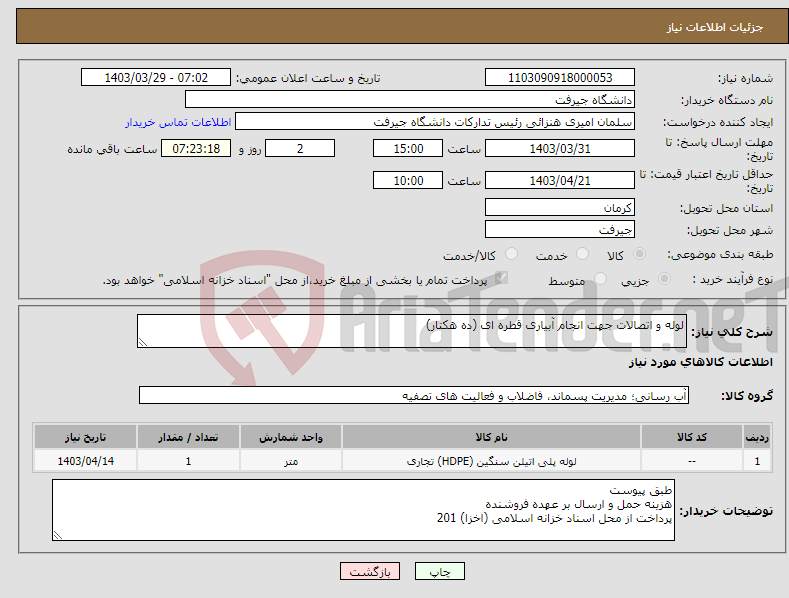
Task: Click the تاریخ نیاز column header
Action: click(x=86, y=436)
